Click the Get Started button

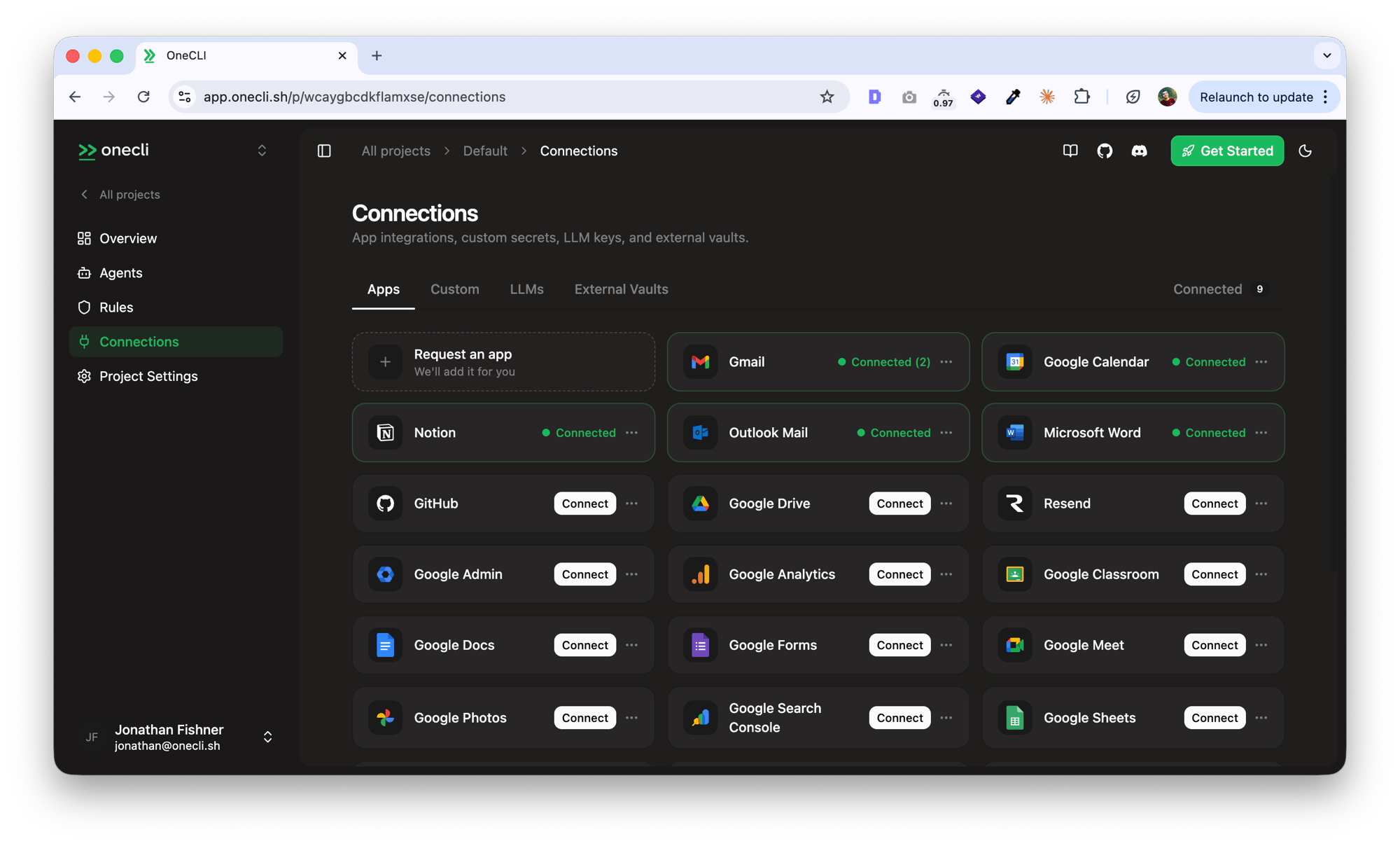[x=1227, y=151]
